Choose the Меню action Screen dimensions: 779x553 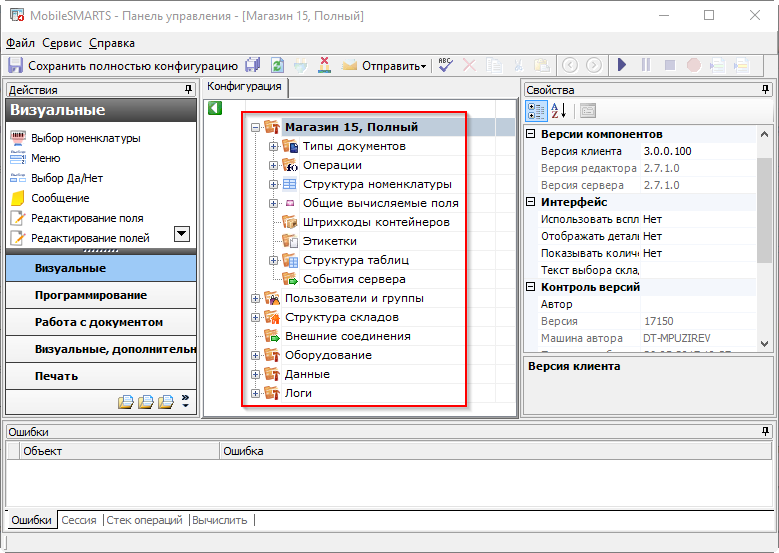click(x=45, y=158)
